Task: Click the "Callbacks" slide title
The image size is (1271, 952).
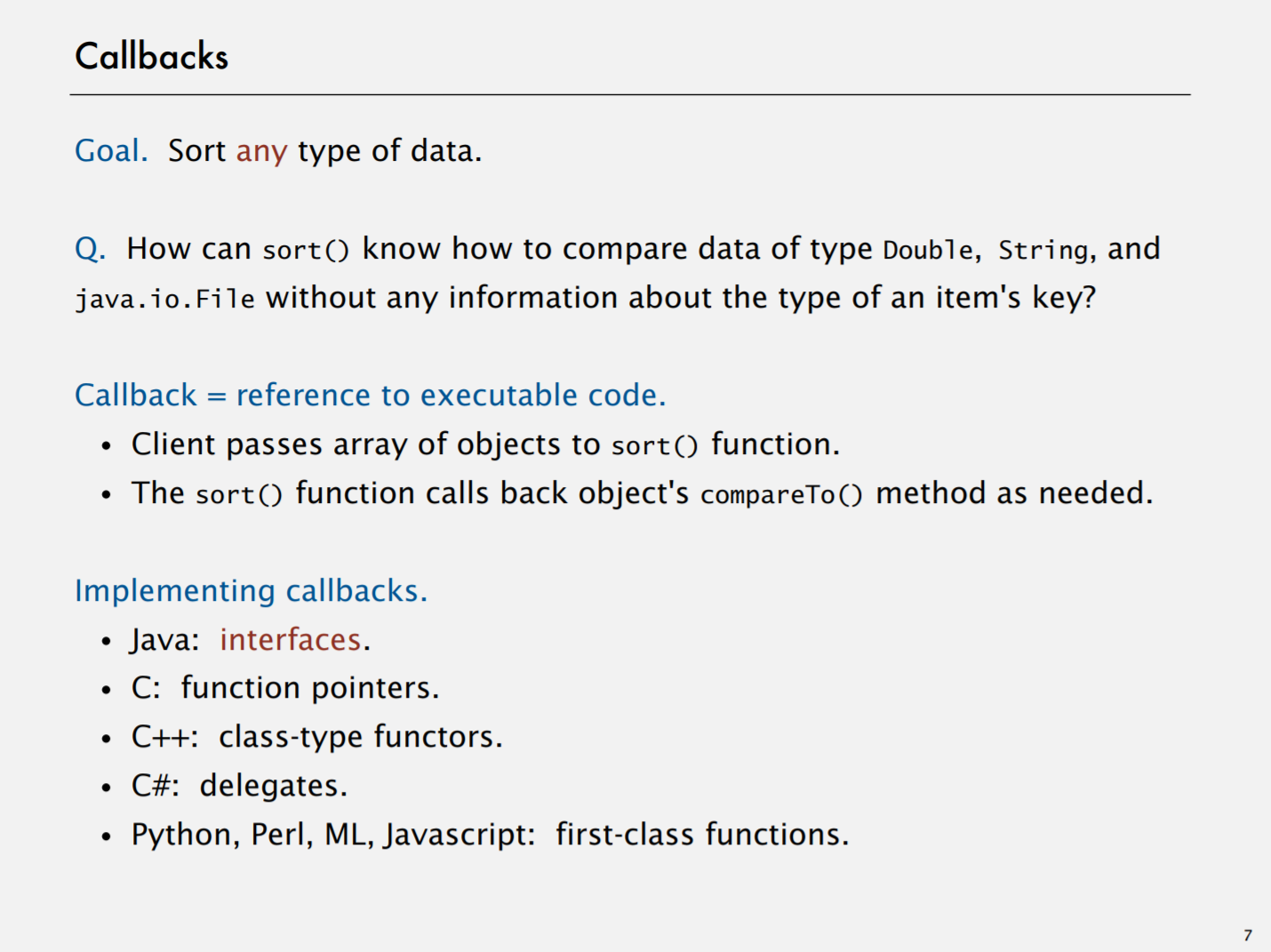Action: click(x=152, y=57)
